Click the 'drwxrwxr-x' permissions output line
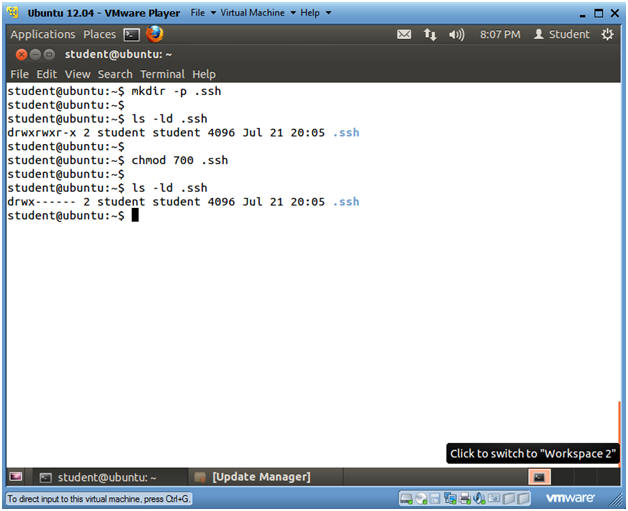The height and width of the screenshot is (511, 628). 183,133
